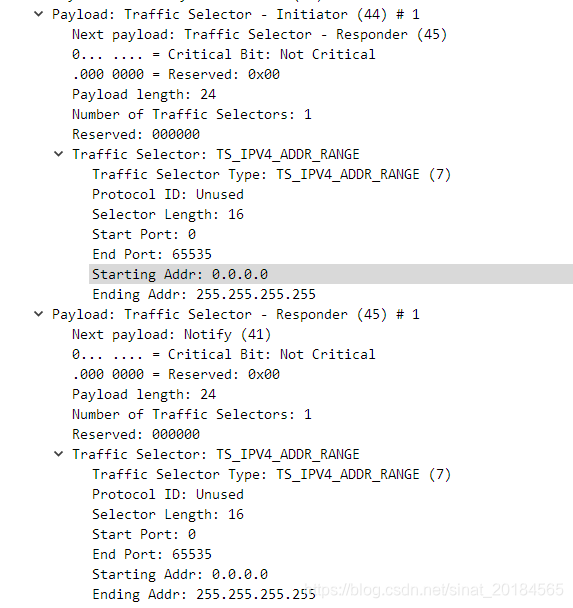This screenshot has height=608, width=573.
Task: Select first End Port: 65535 row
Action: pos(152,254)
